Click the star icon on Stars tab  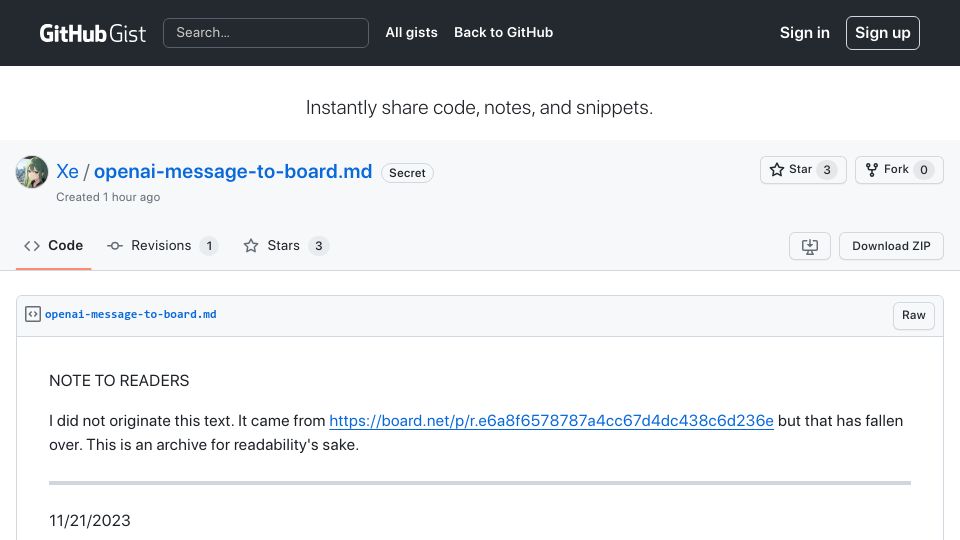[250, 246]
